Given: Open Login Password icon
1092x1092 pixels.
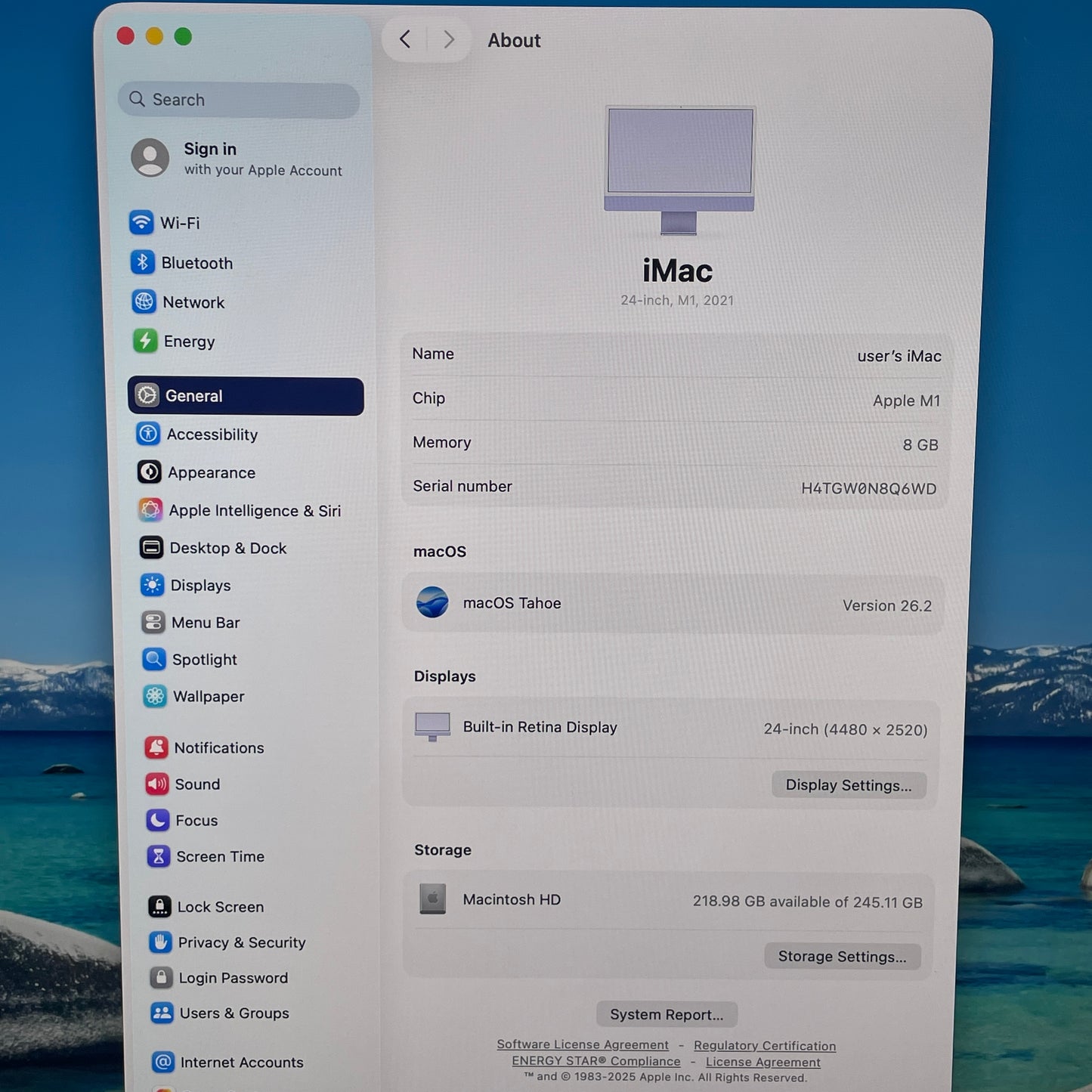Looking at the screenshot, I should tap(161, 977).
